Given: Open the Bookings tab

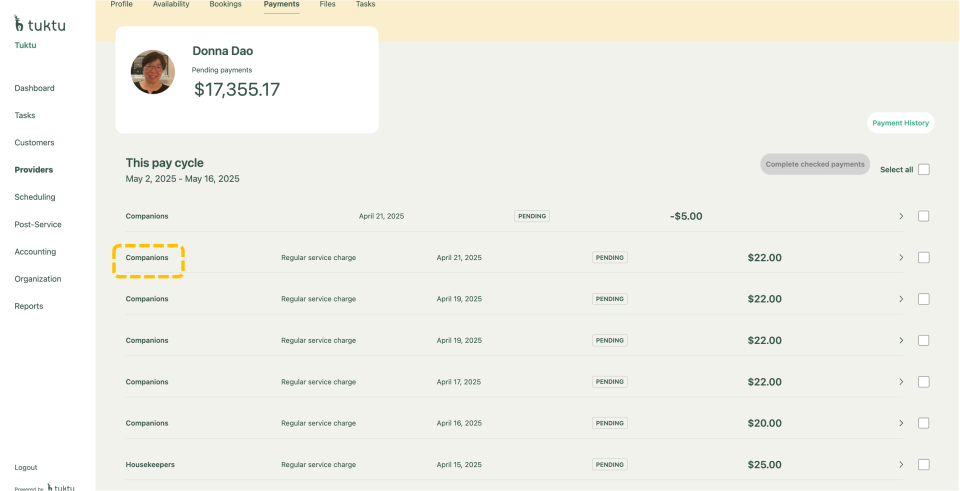Looking at the screenshot, I should (x=225, y=5).
